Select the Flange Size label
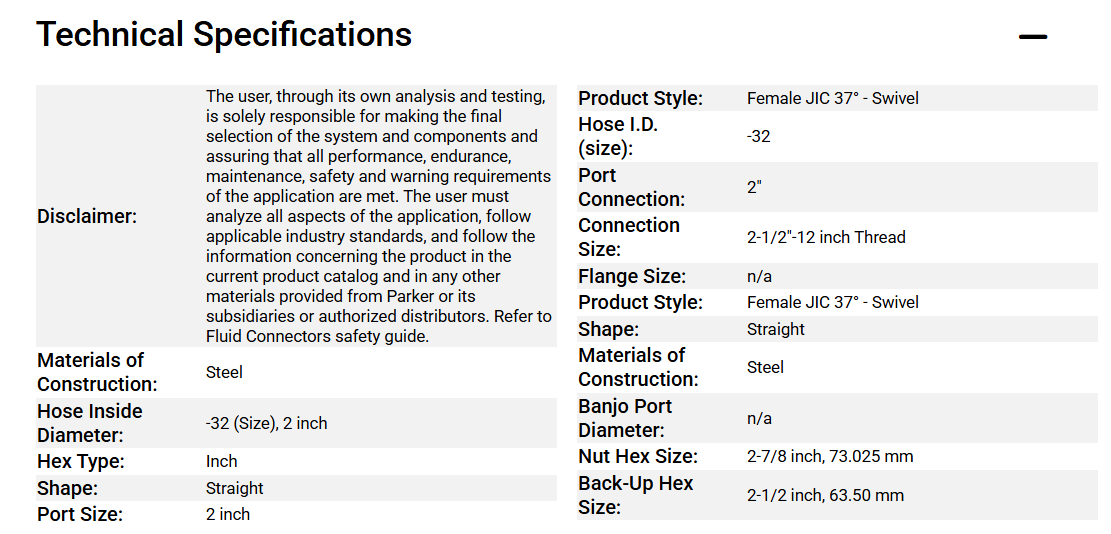This screenshot has width=1111, height=534. pos(632,276)
